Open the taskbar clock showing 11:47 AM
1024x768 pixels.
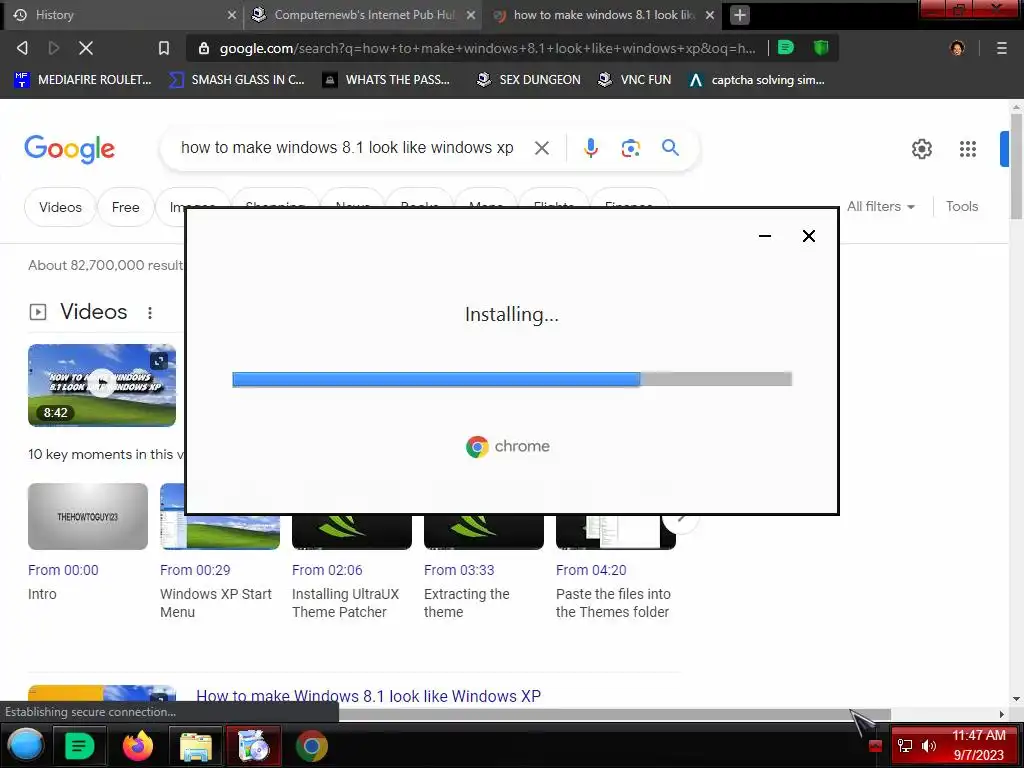[978, 746]
